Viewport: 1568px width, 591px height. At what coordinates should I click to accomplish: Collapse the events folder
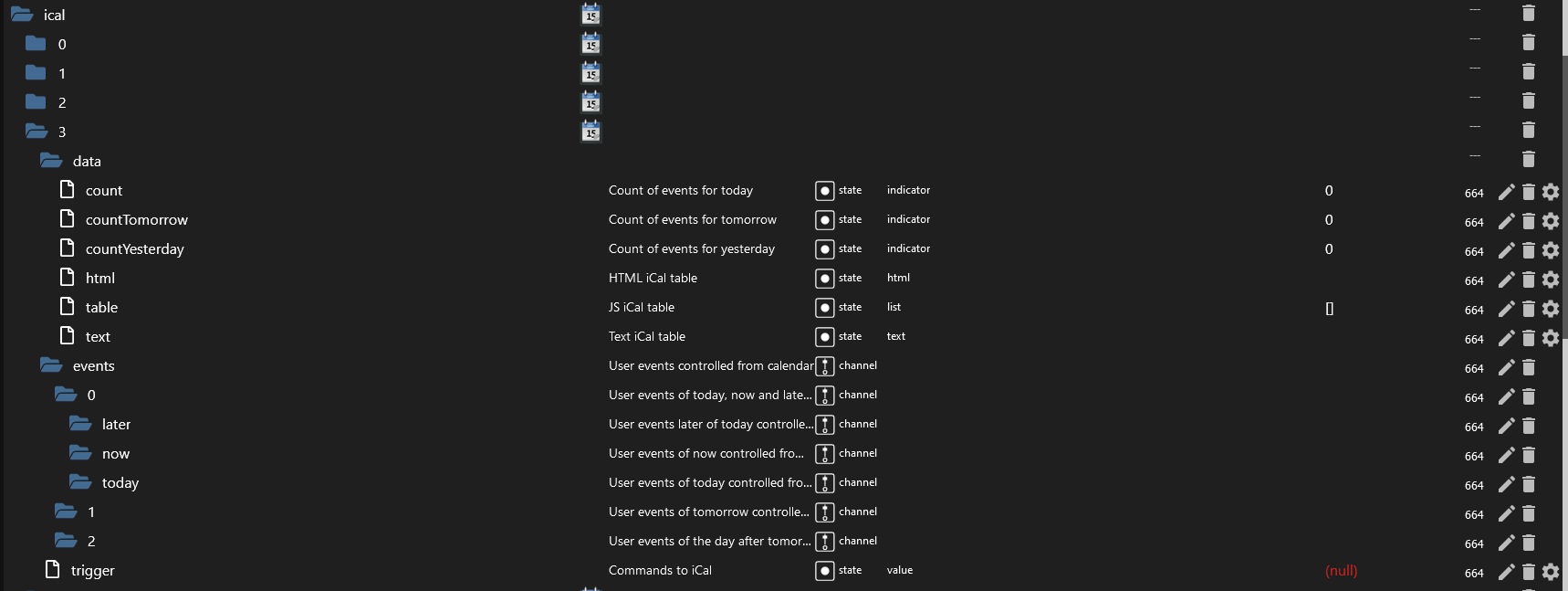tap(51, 365)
